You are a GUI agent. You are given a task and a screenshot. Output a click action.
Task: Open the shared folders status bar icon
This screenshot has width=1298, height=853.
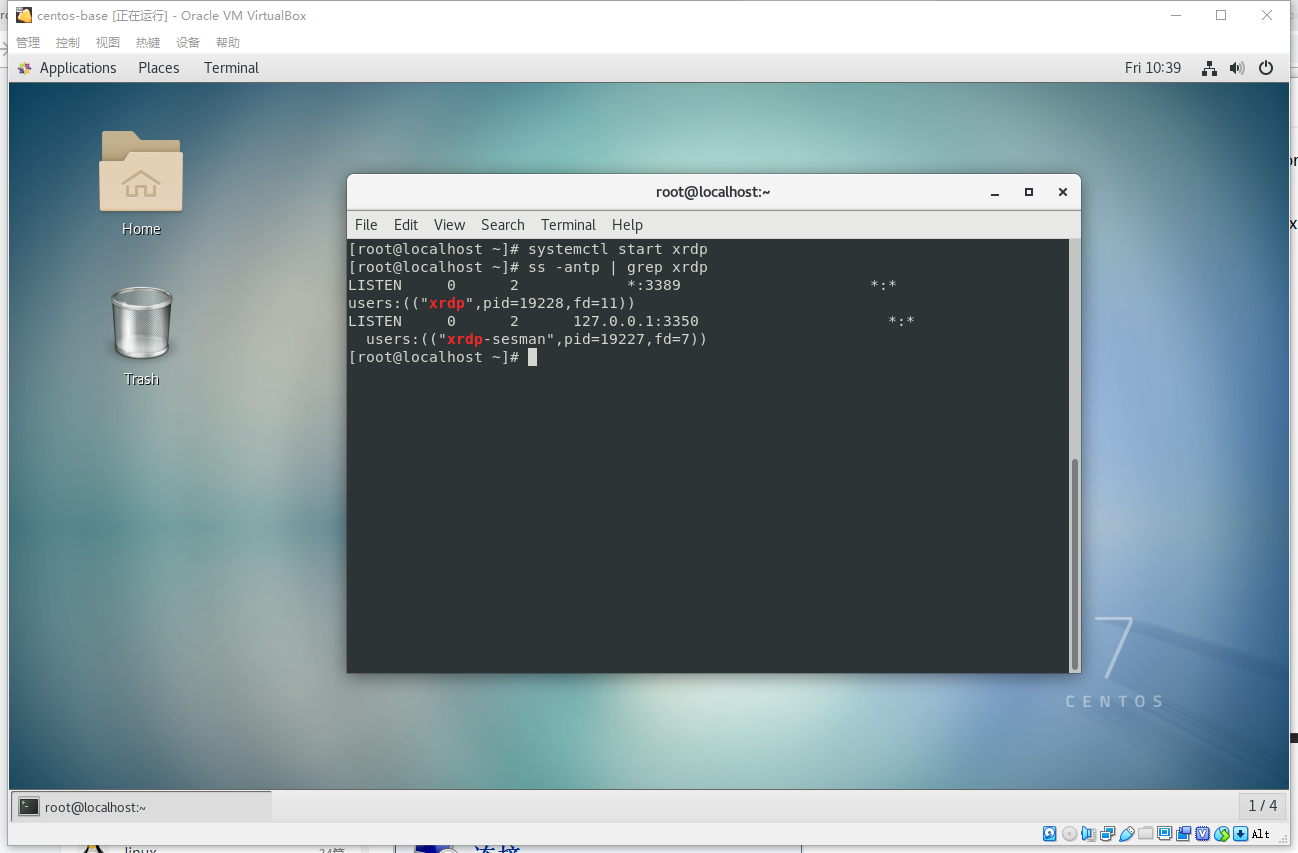(1146, 833)
